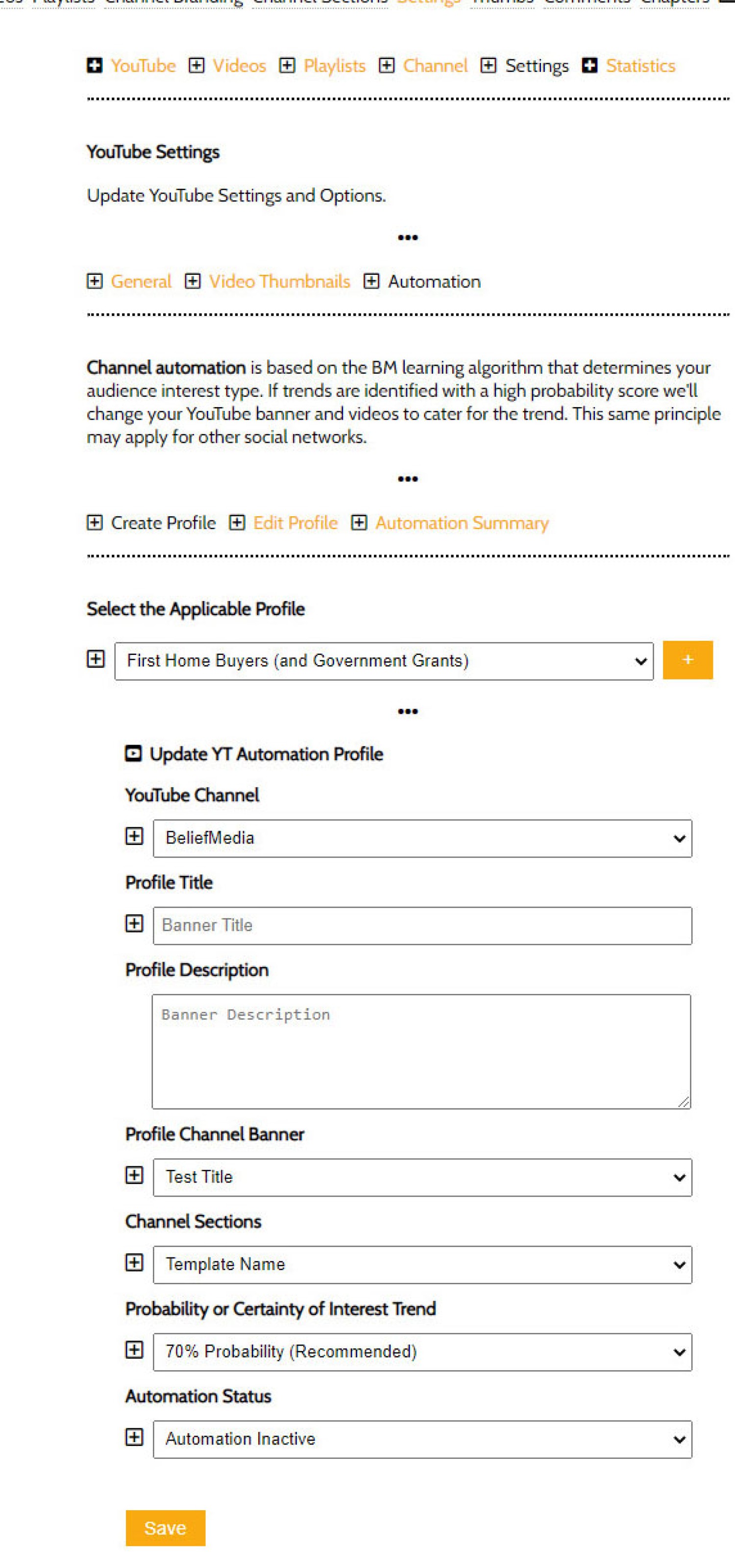Focus the Banner Description text area

[x=421, y=1051]
